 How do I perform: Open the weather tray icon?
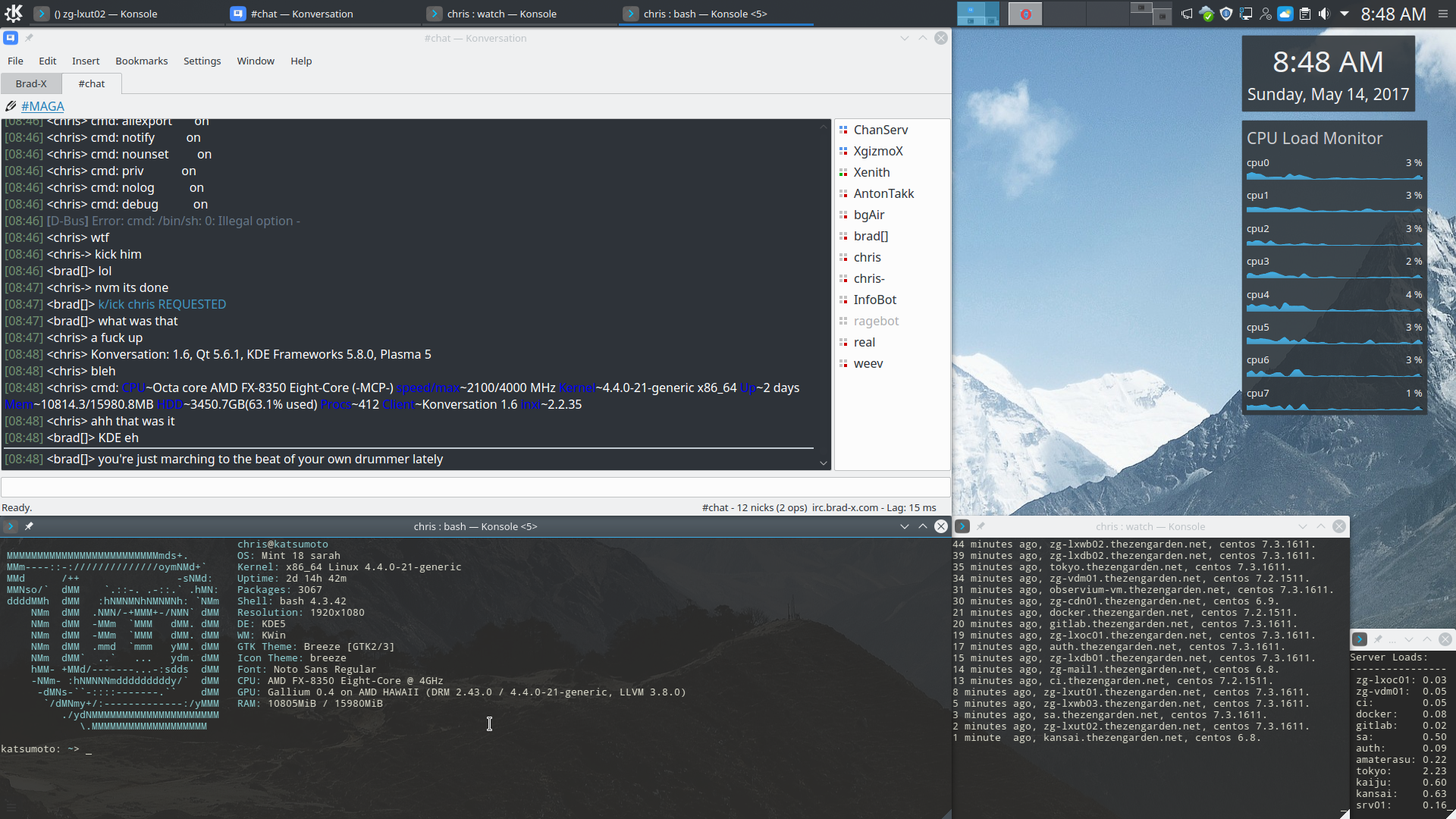[x=1285, y=14]
